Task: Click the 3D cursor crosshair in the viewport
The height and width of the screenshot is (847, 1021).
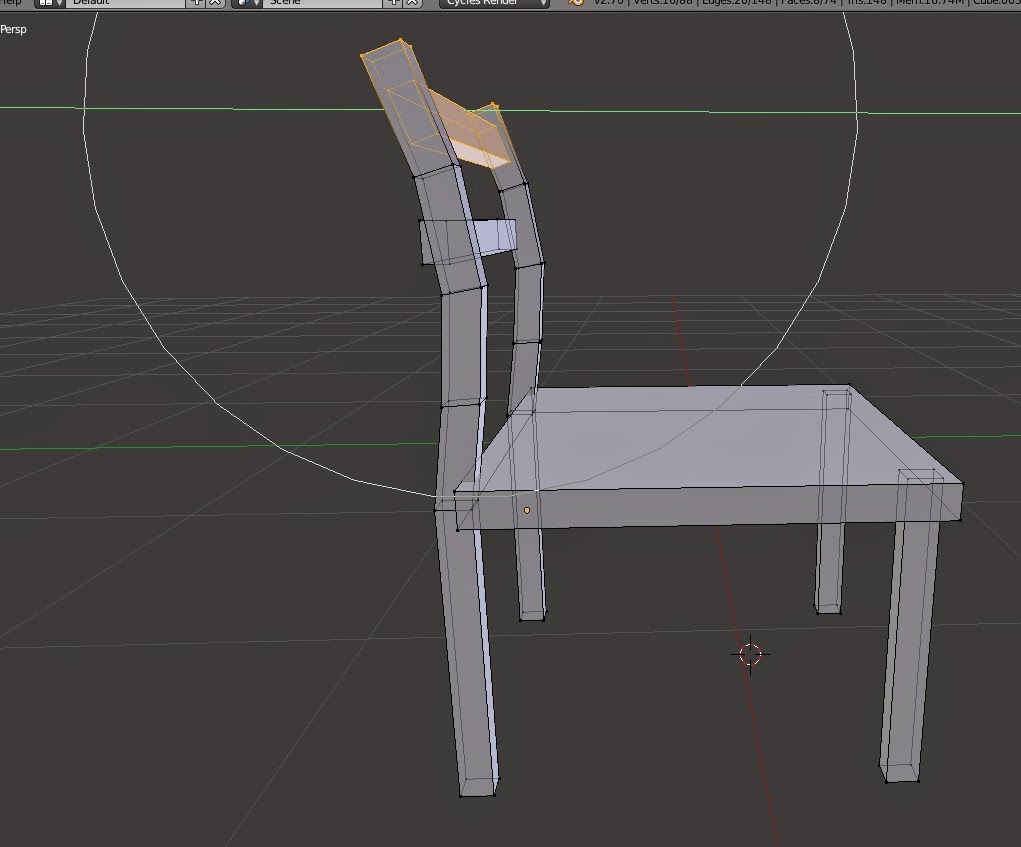Action: click(751, 654)
